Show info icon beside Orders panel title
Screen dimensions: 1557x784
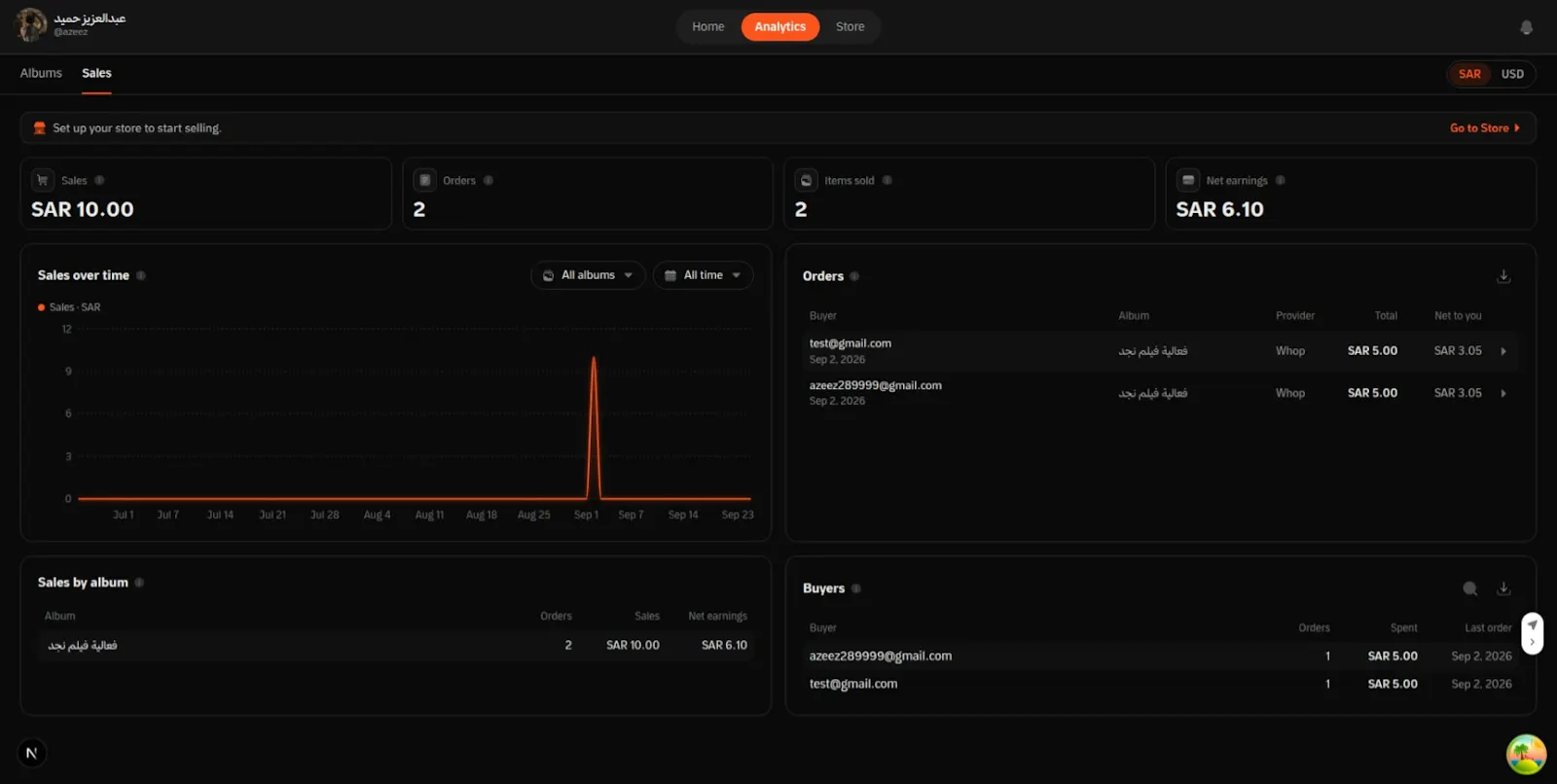coord(854,276)
